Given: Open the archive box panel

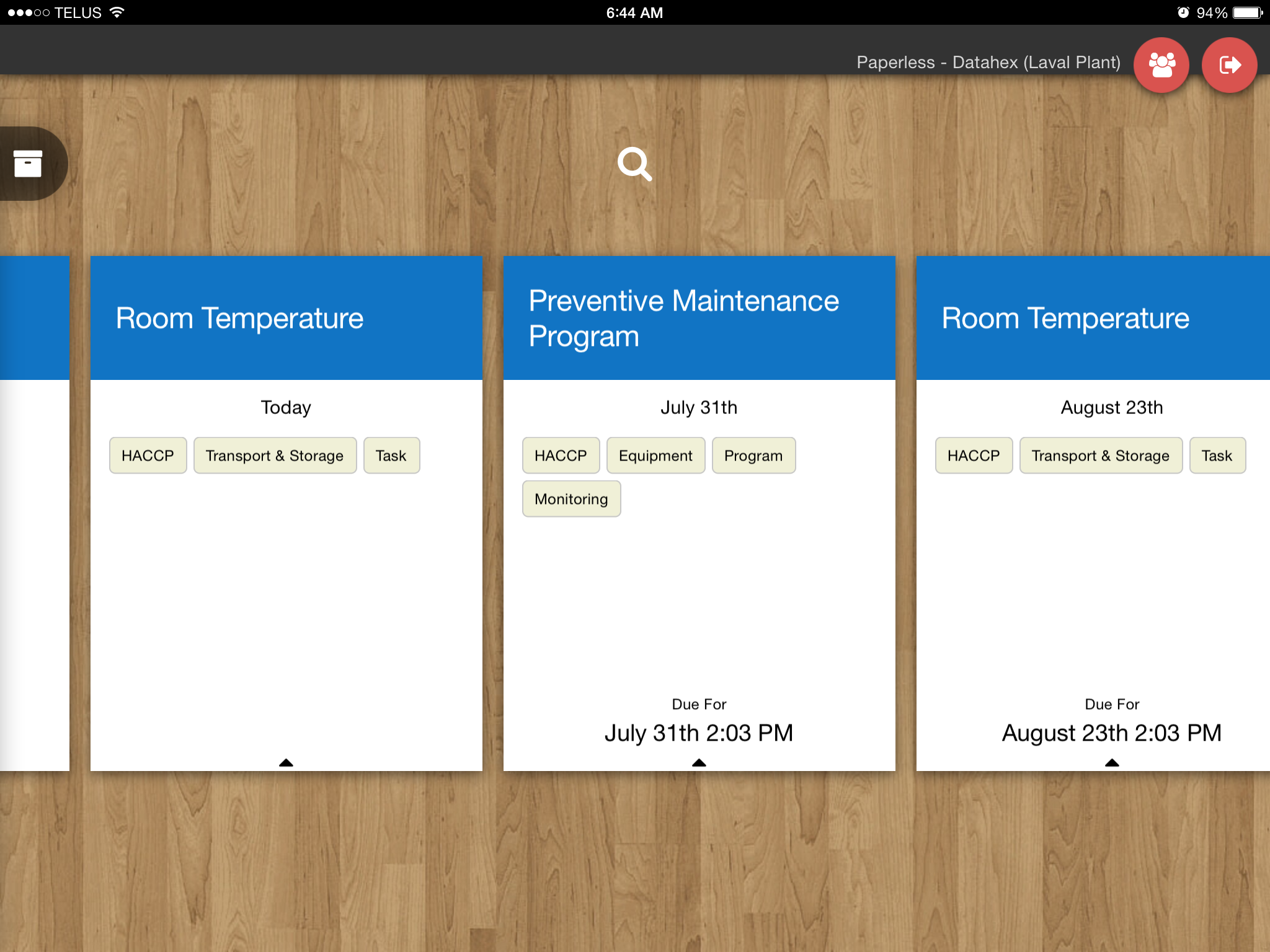Looking at the screenshot, I should (27, 164).
